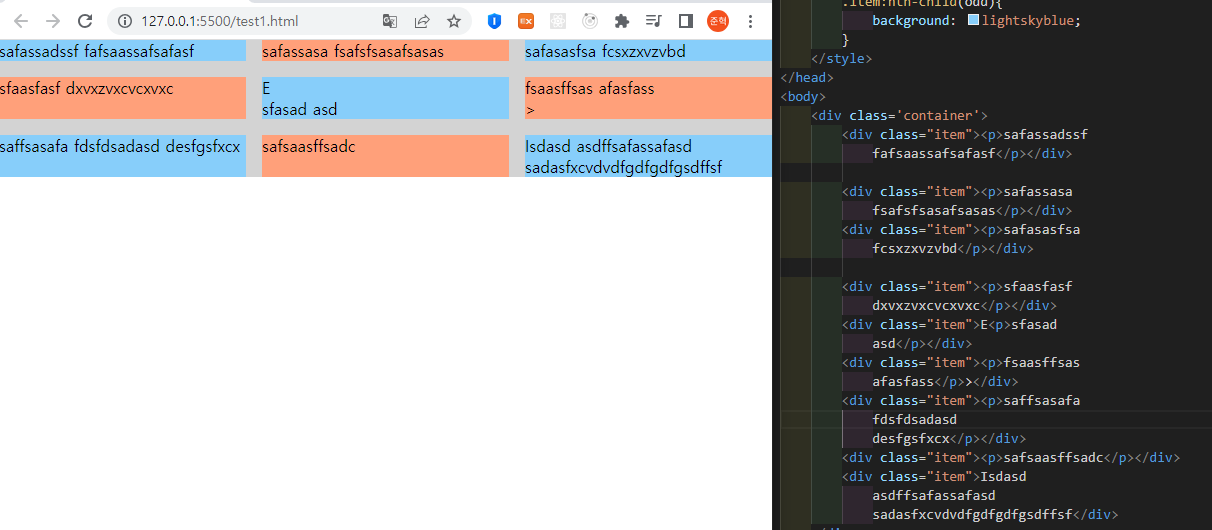The image size is (1212, 530).
Task: Open Chrome three-dot menu
Action: pos(751,21)
